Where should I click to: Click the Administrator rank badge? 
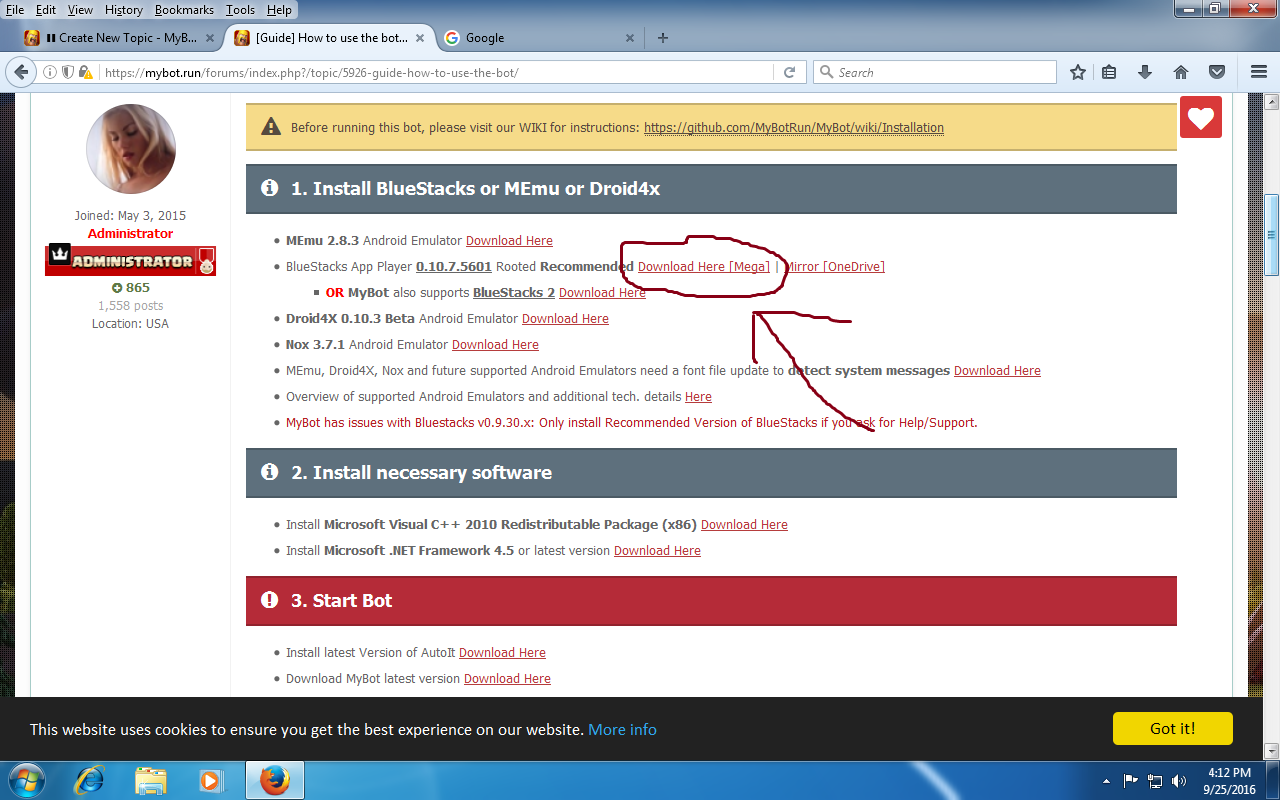(131, 260)
